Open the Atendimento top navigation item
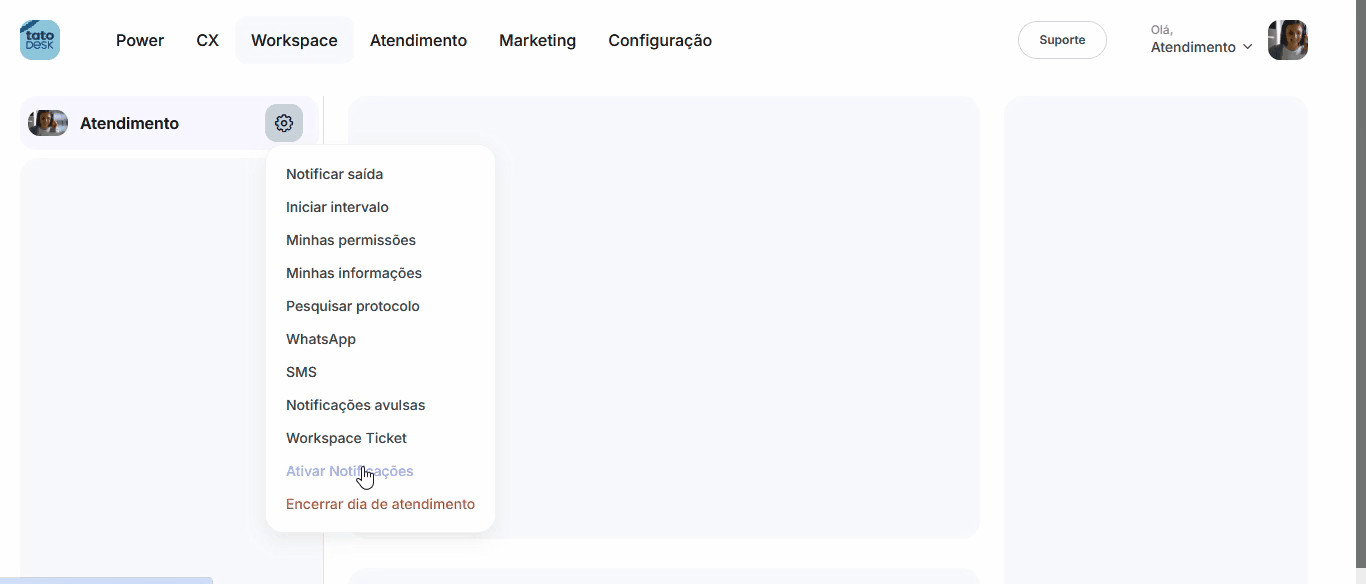Viewport: 1366px width, 584px height. (x=418, y=40)
